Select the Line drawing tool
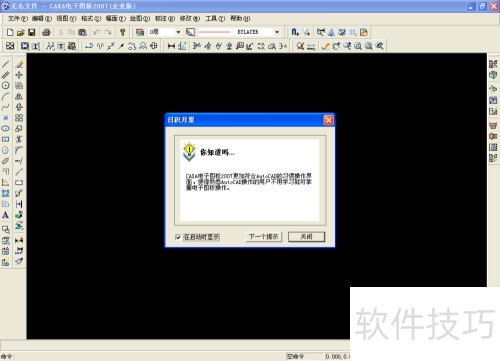500x361 pixels. [x=5, y=64]
